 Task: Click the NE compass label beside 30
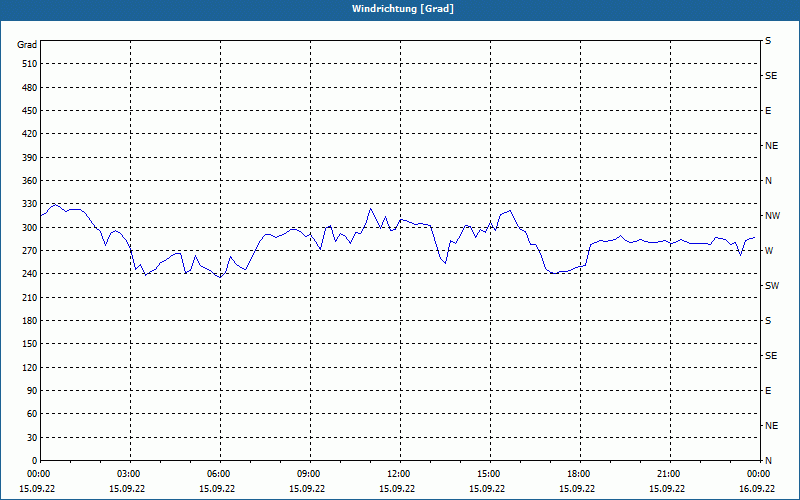click(x=771, y=426)
